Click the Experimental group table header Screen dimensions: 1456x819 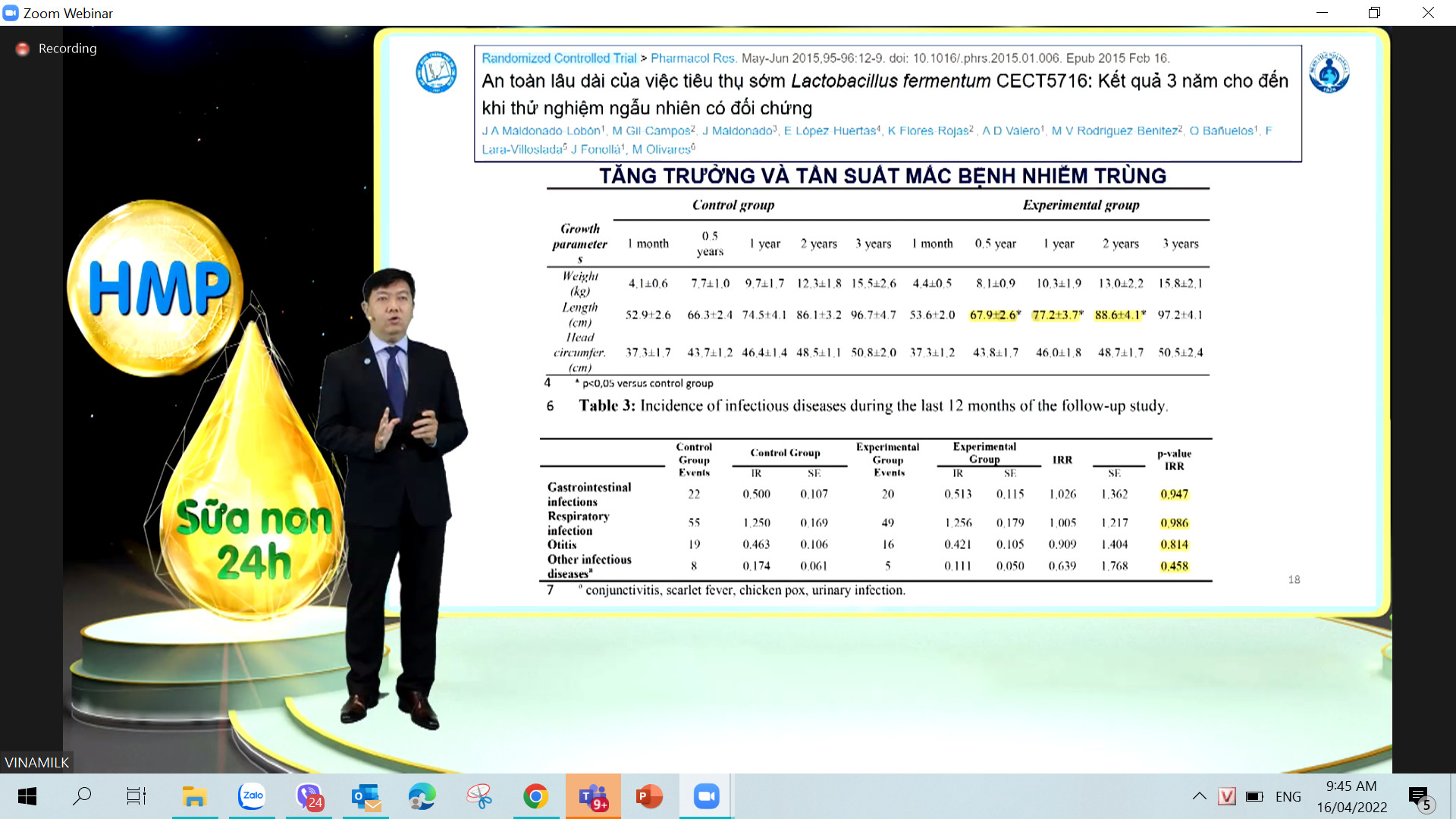(x=1081, y=206)
